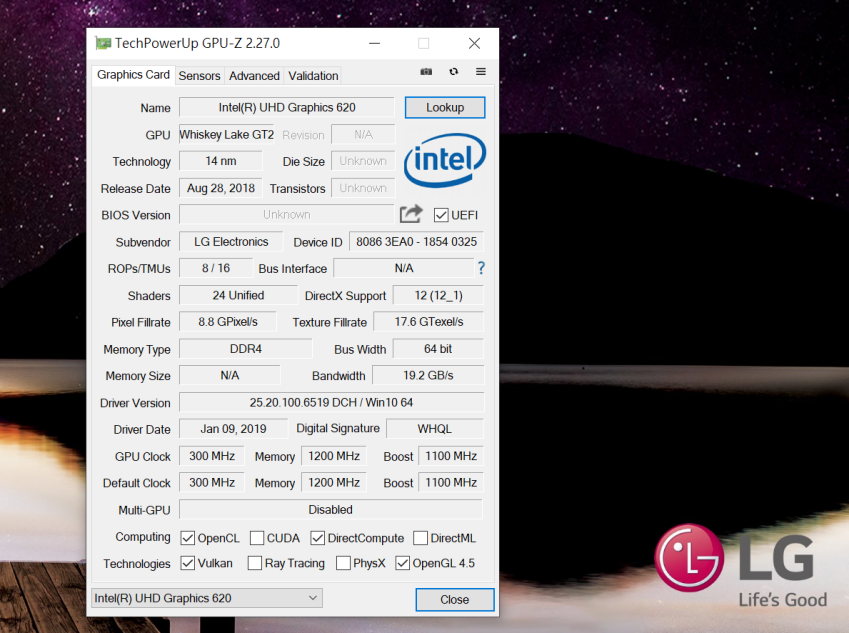Click the Shaders value 24 Unified

[238, 295]
